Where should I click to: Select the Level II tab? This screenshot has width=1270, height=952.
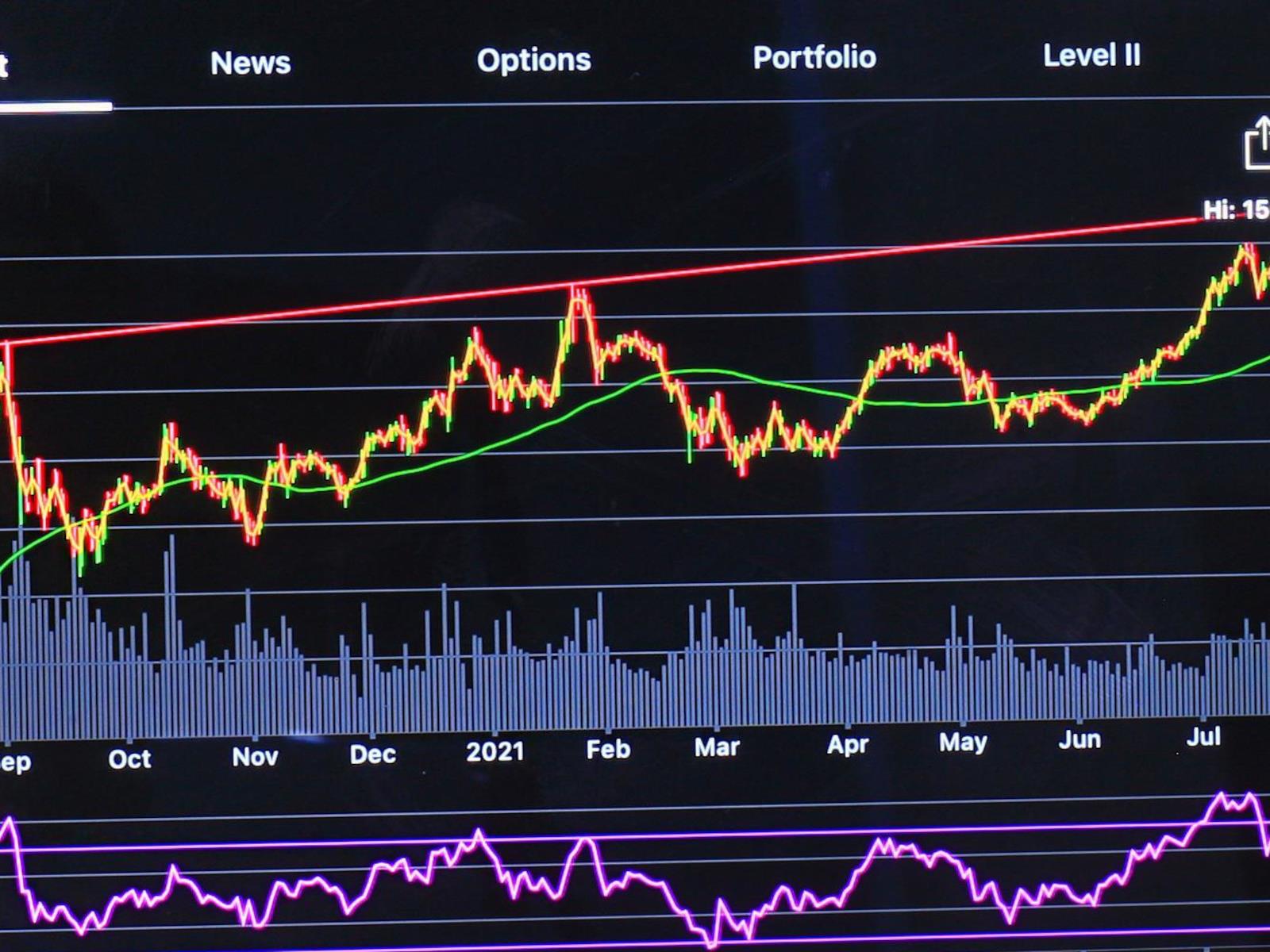pos(1091,56)
